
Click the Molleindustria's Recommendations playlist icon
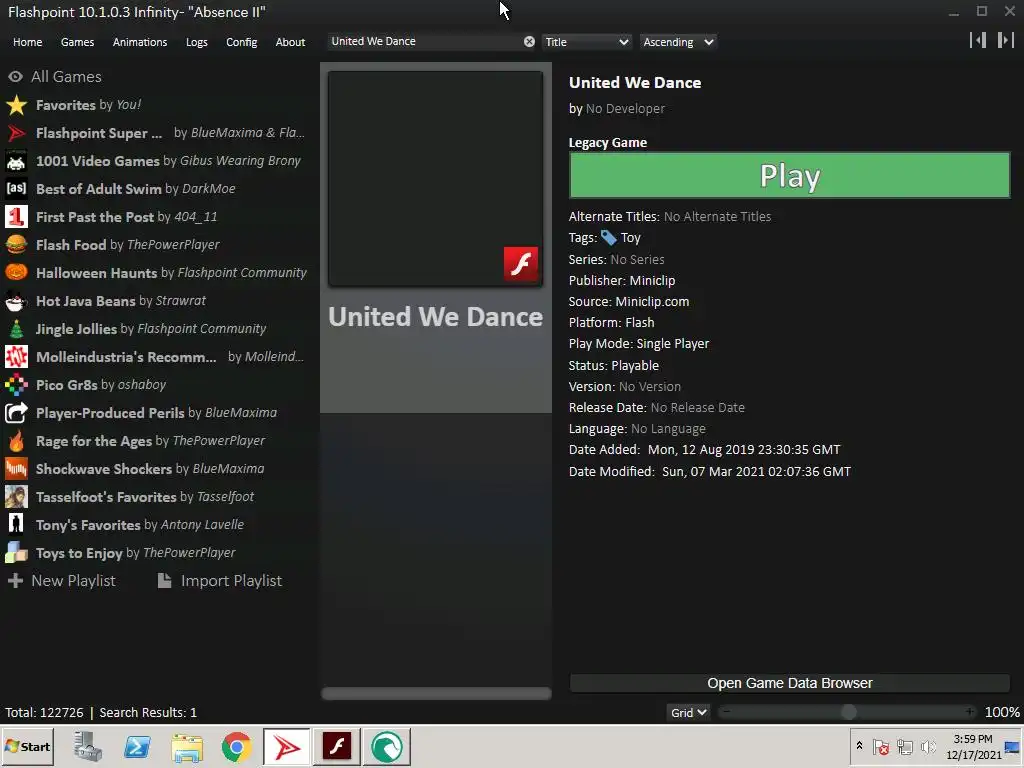point(16,357)
